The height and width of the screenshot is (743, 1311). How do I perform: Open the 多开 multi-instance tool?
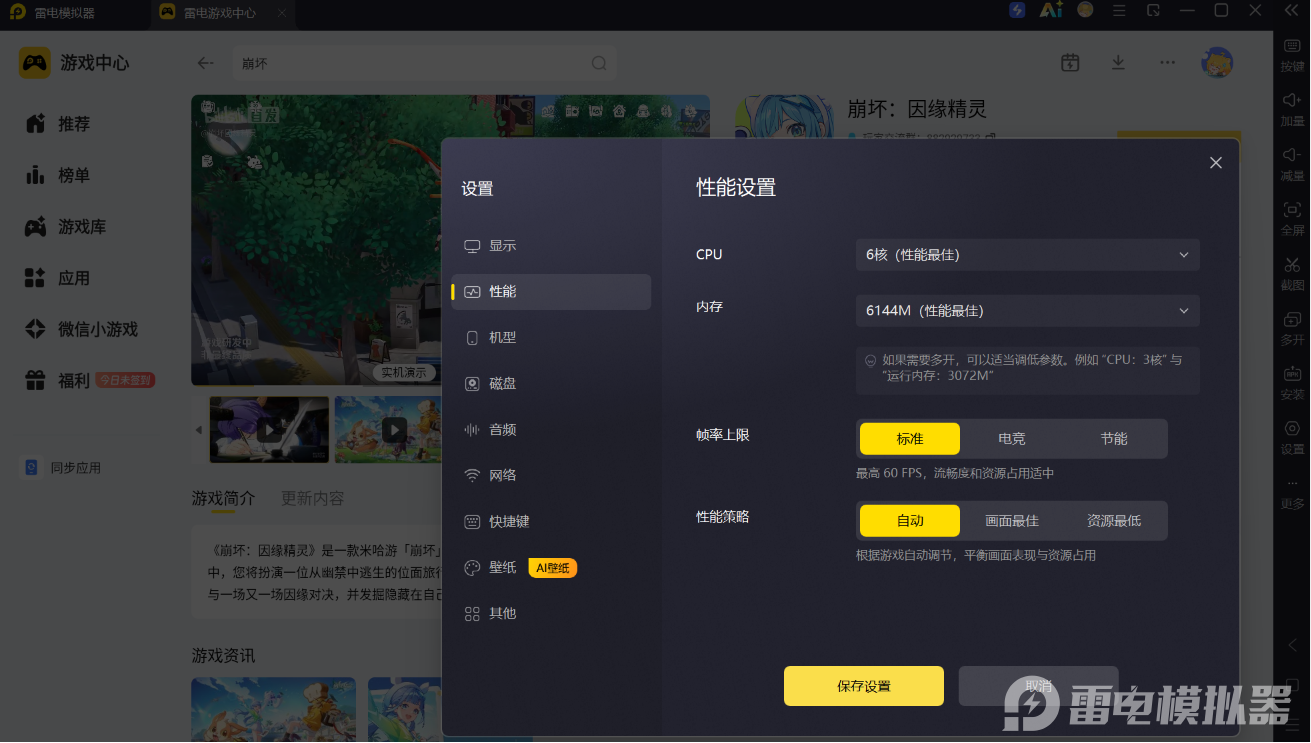click(x=1292, y=327)
